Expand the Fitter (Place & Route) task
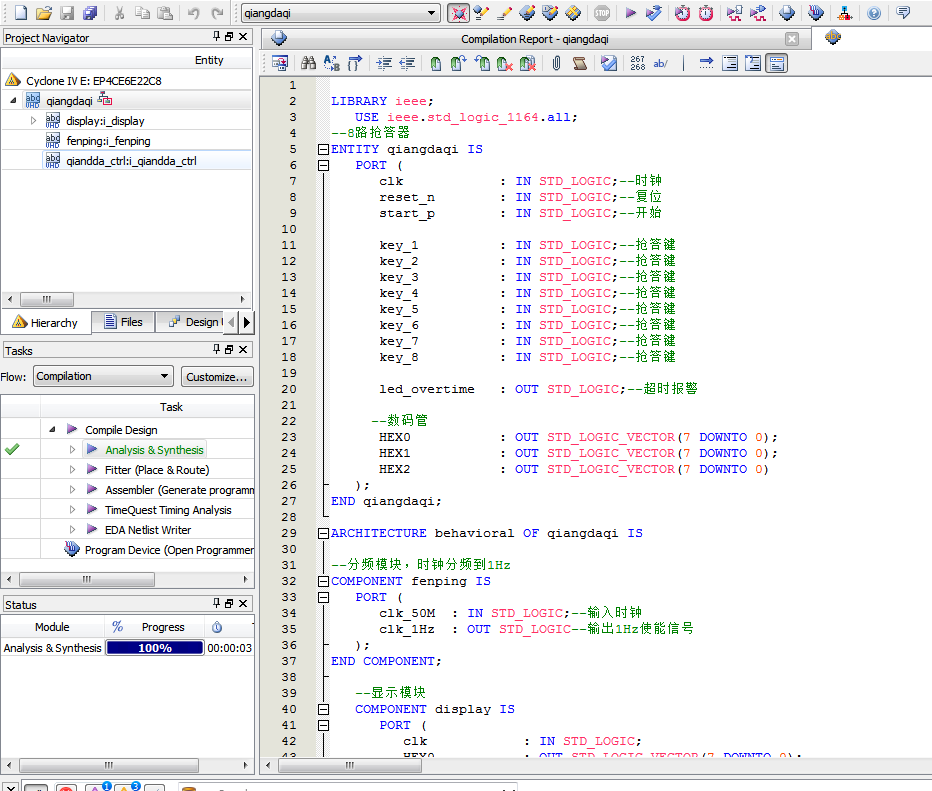The image size is (932, 791). pyautogui.click(x=73, y=470)
